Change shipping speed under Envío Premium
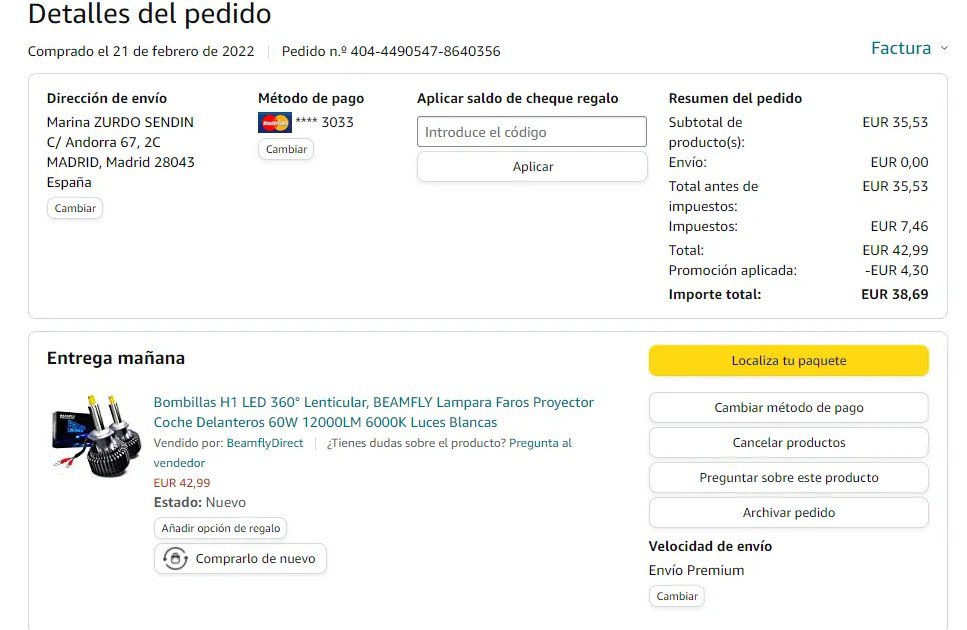The width and height of the screenshot is (967, 630). tap(677, 596)
